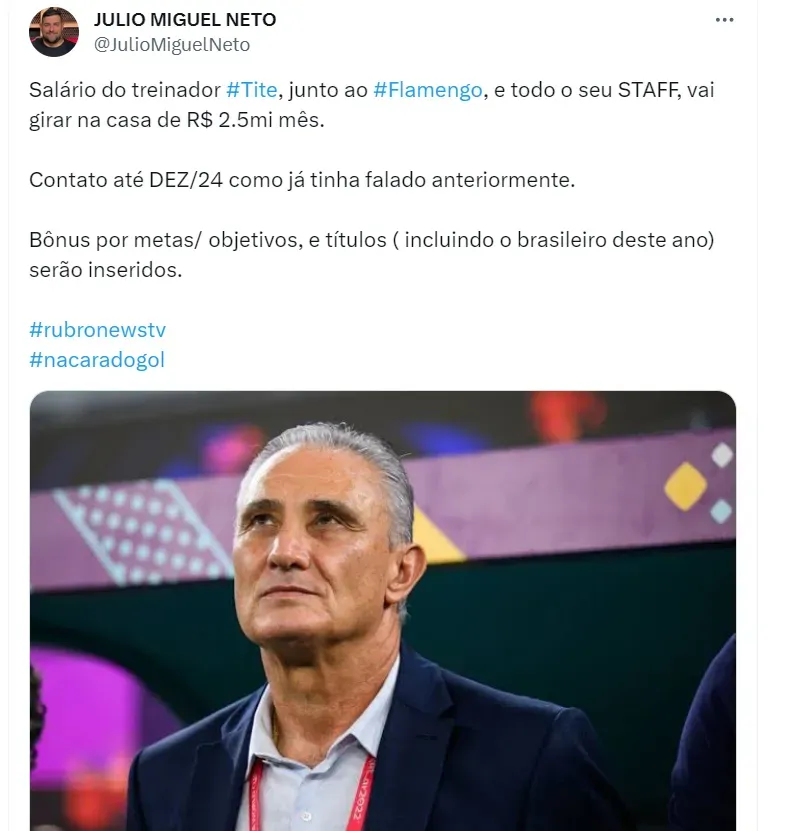The image size is (787, 831).
Task: Open the tweet's three-dot more options menu
Action: 726,20
